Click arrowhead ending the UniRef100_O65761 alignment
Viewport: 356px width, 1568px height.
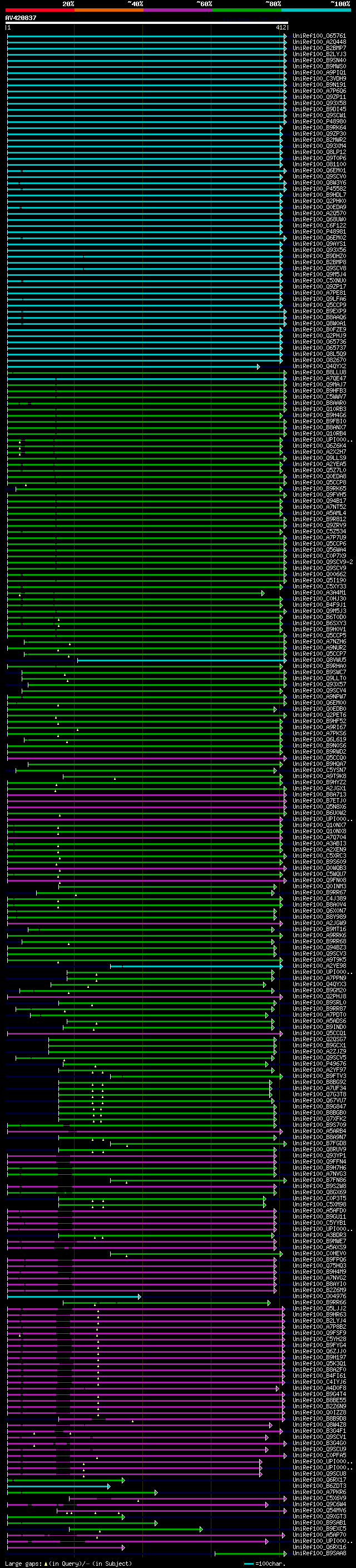(285, 36)
